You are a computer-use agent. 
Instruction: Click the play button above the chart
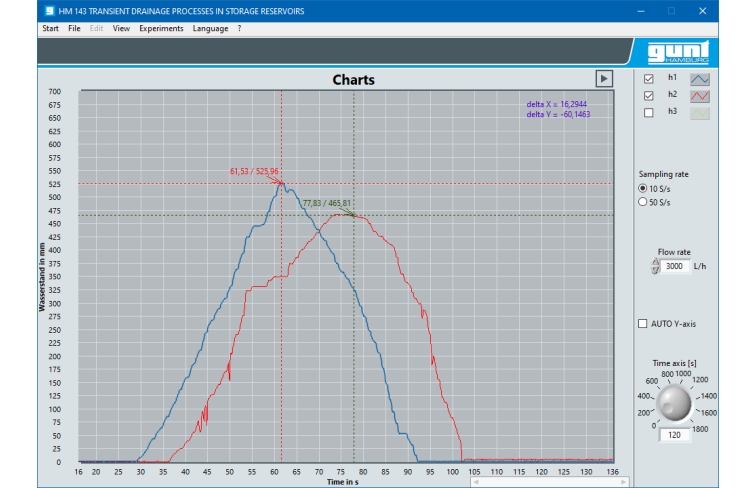[x=604, y=79]
